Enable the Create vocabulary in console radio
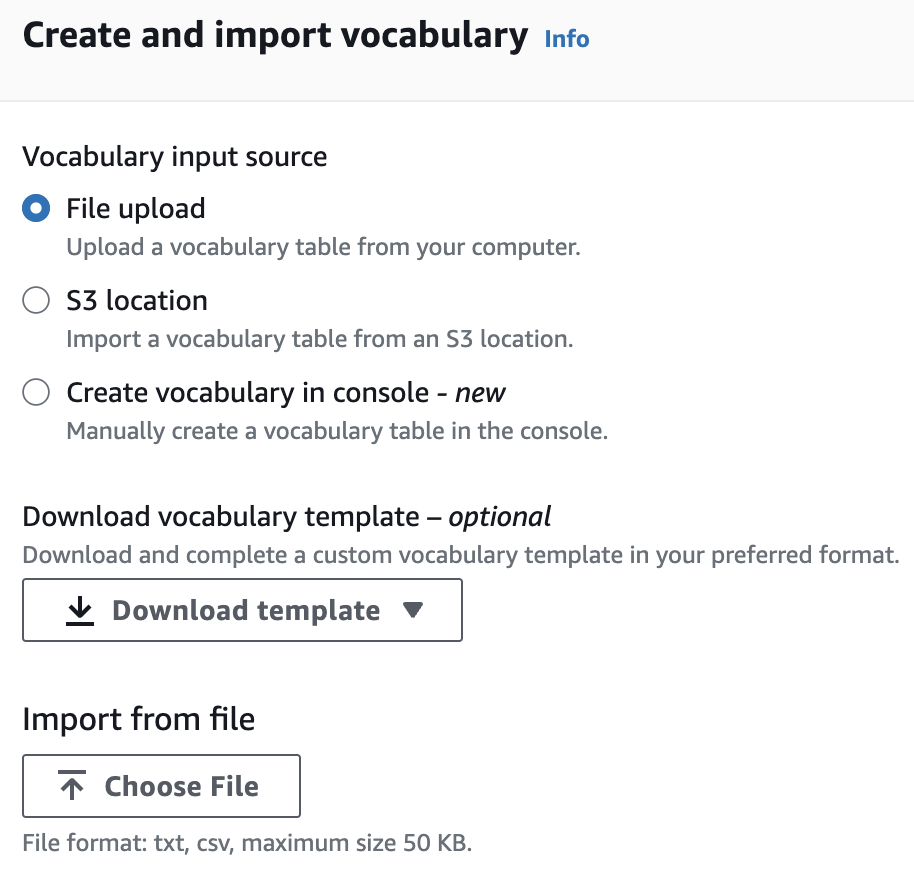 (36, 393)
